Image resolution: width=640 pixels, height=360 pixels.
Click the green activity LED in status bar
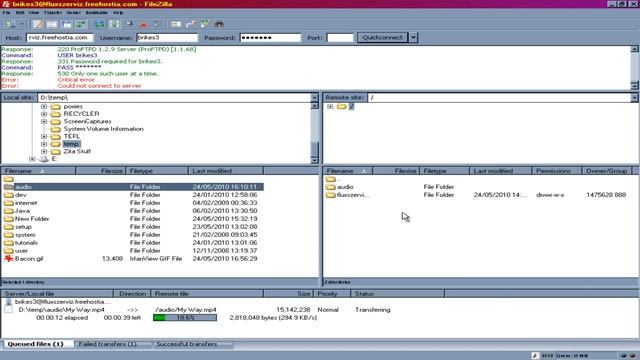pyautogui.click(x=624, y=356)
